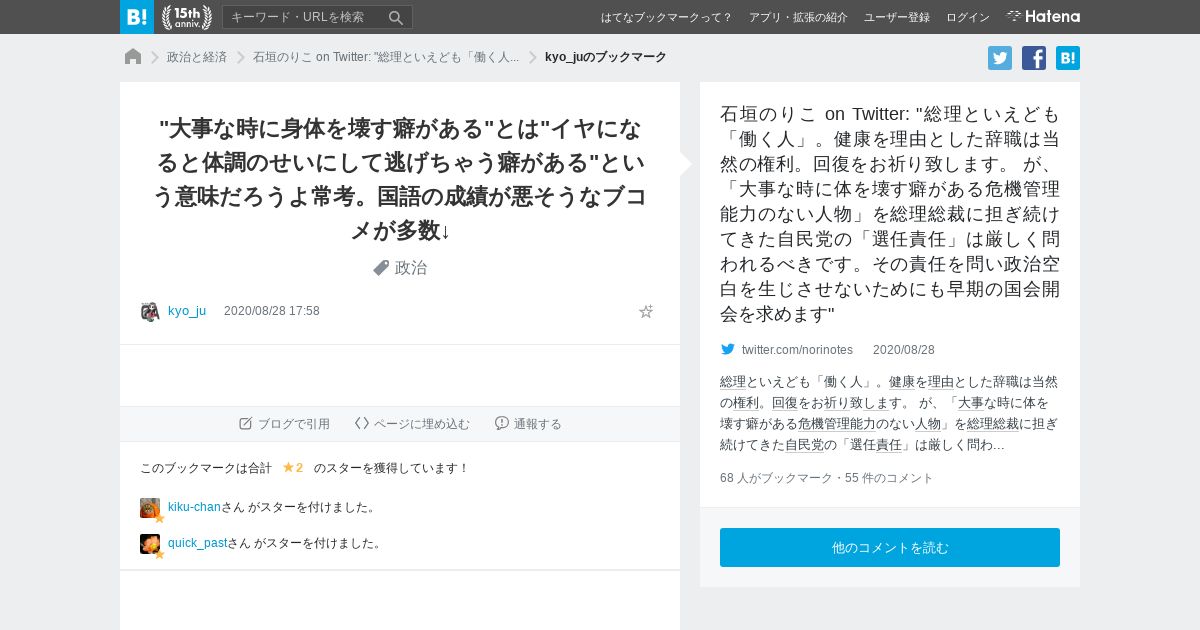Open 68 人がブックマーク count link
The width and height of the screenshot is (1200, 630).
click(776, 478)
